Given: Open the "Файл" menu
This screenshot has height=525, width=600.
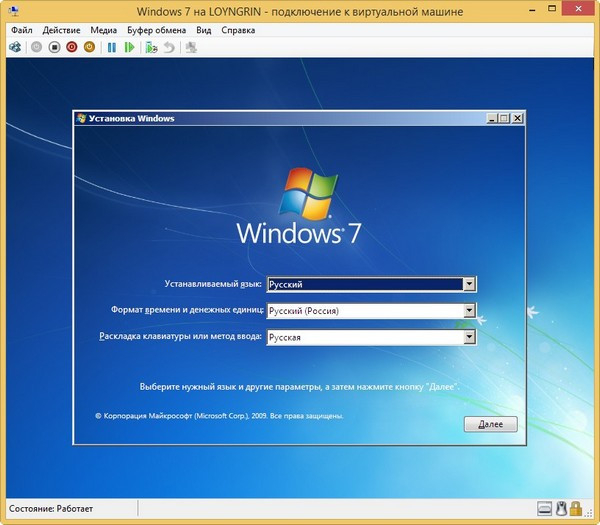Looking at the screenshot, I should [x=21, y=30].
